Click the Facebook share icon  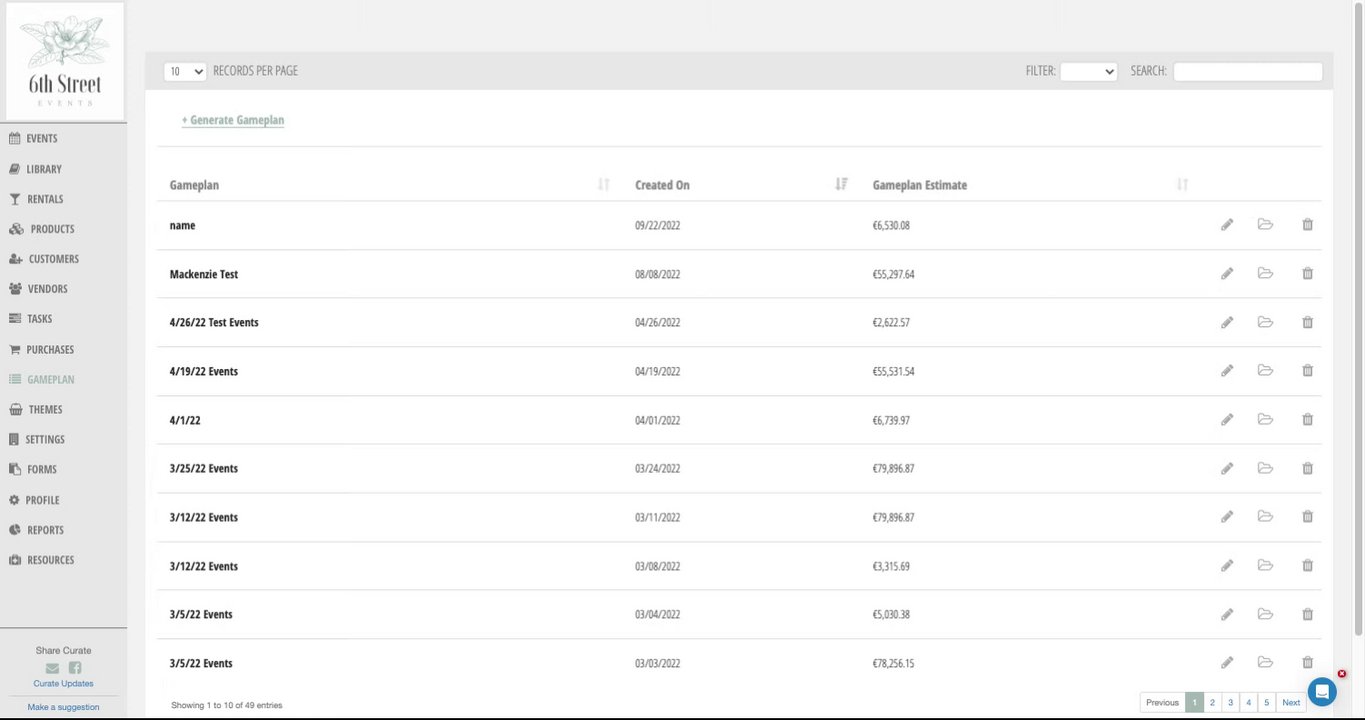click(x=75, y=668)
